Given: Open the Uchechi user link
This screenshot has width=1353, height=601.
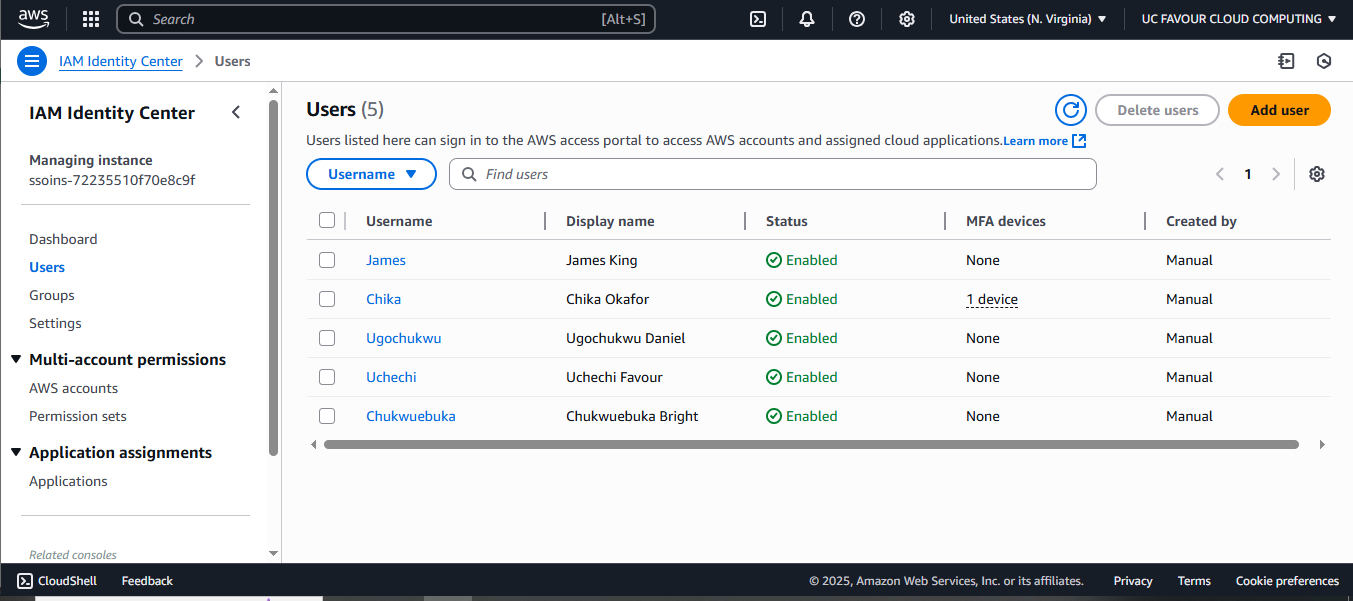Looking at the screenshot, I should point(391,377).
